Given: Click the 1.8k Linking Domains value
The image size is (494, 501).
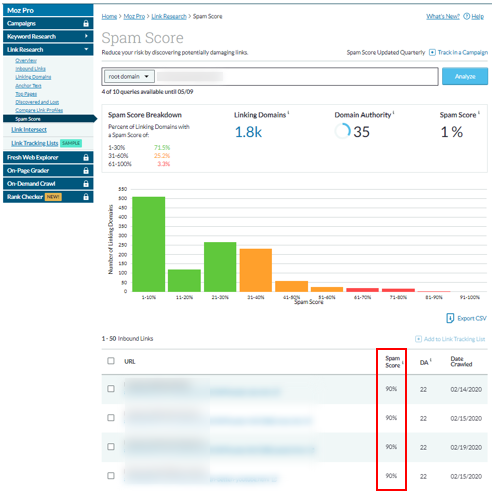Looking at the screenshot, I should pyautogui.click(x=248, y=132).
